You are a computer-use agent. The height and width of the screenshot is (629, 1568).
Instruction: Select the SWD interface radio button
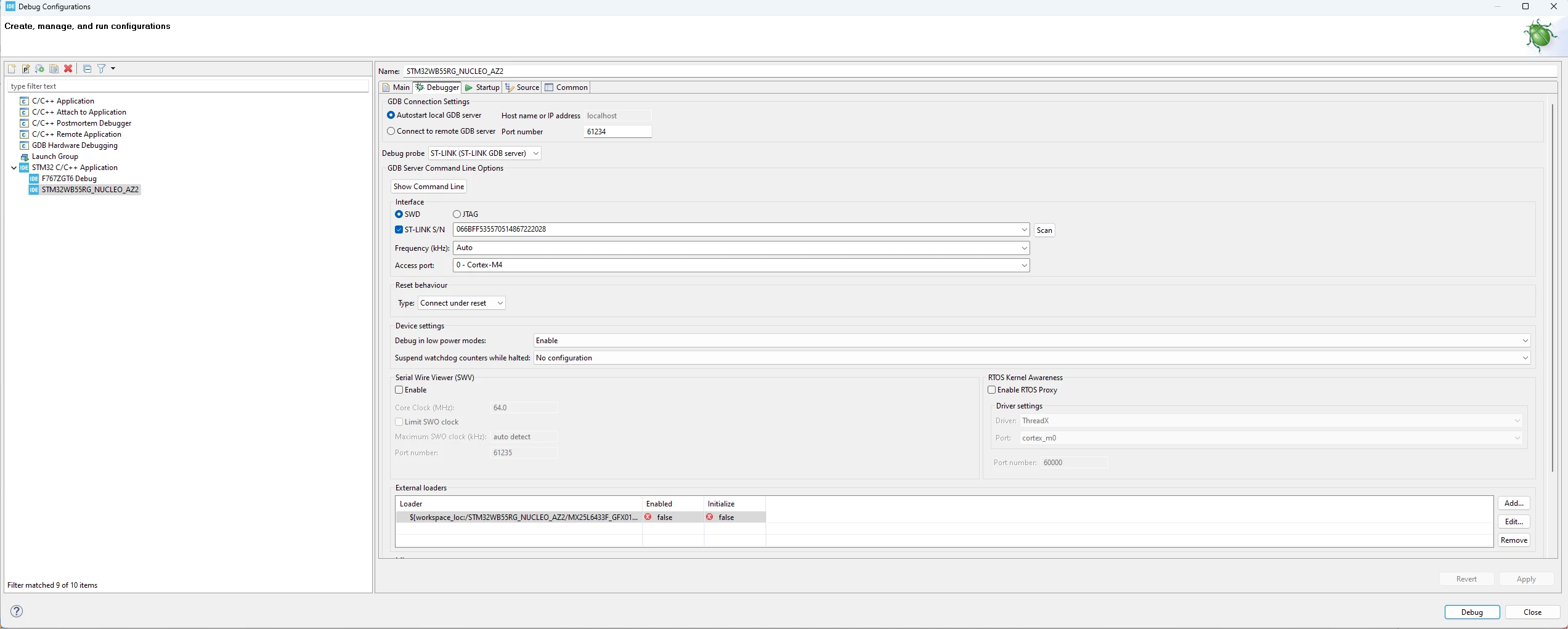click(x=399, y=214)
